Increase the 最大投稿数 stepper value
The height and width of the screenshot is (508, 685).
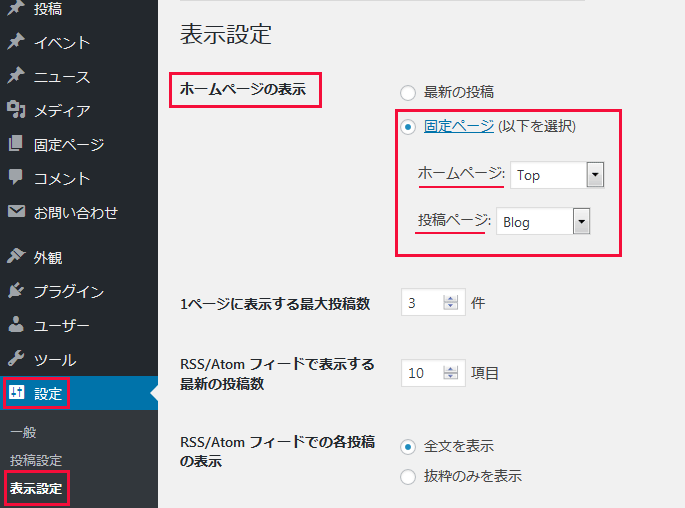pos(451,298)
